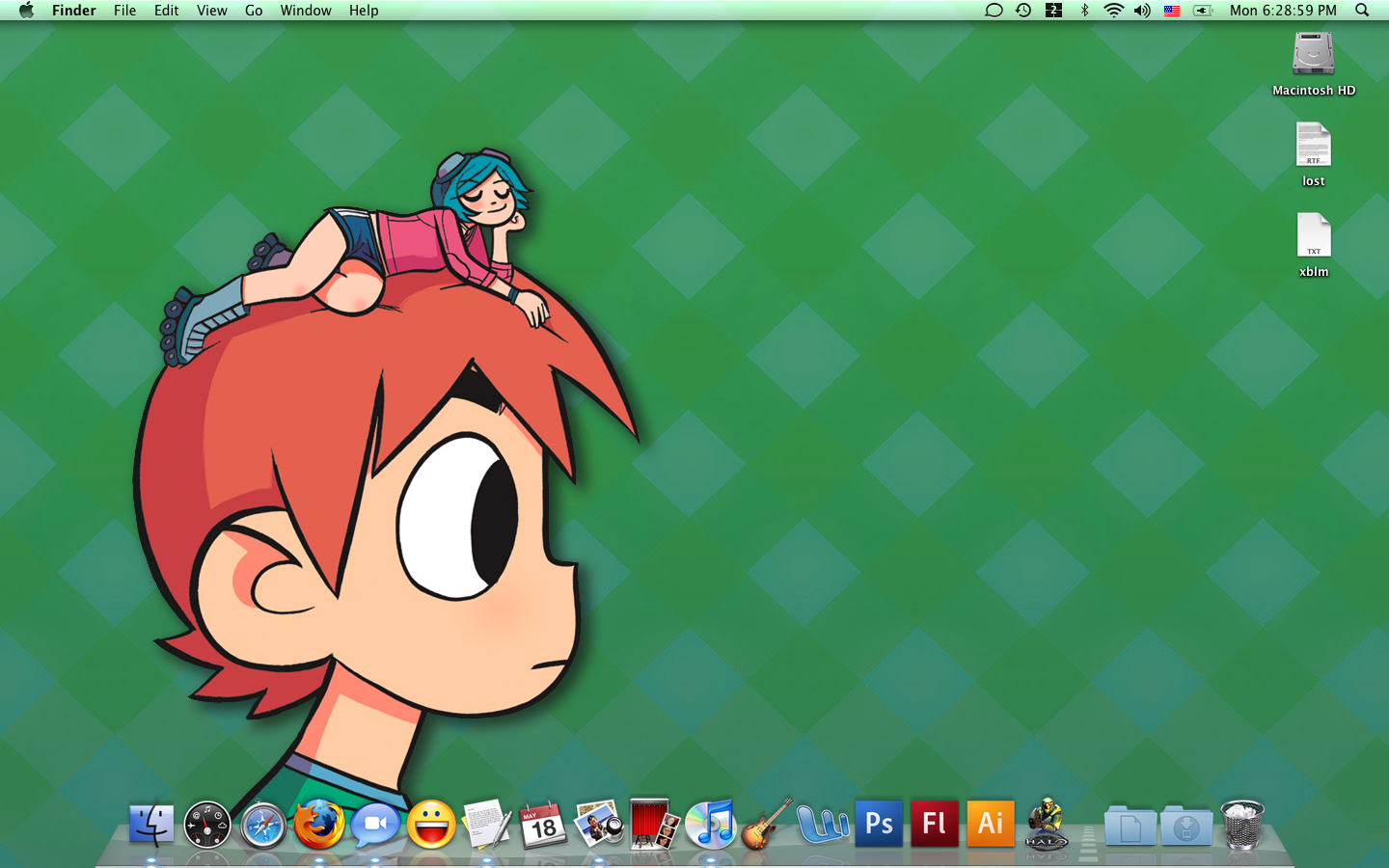Open Microsoft Word from the Dock

point(823,826)
